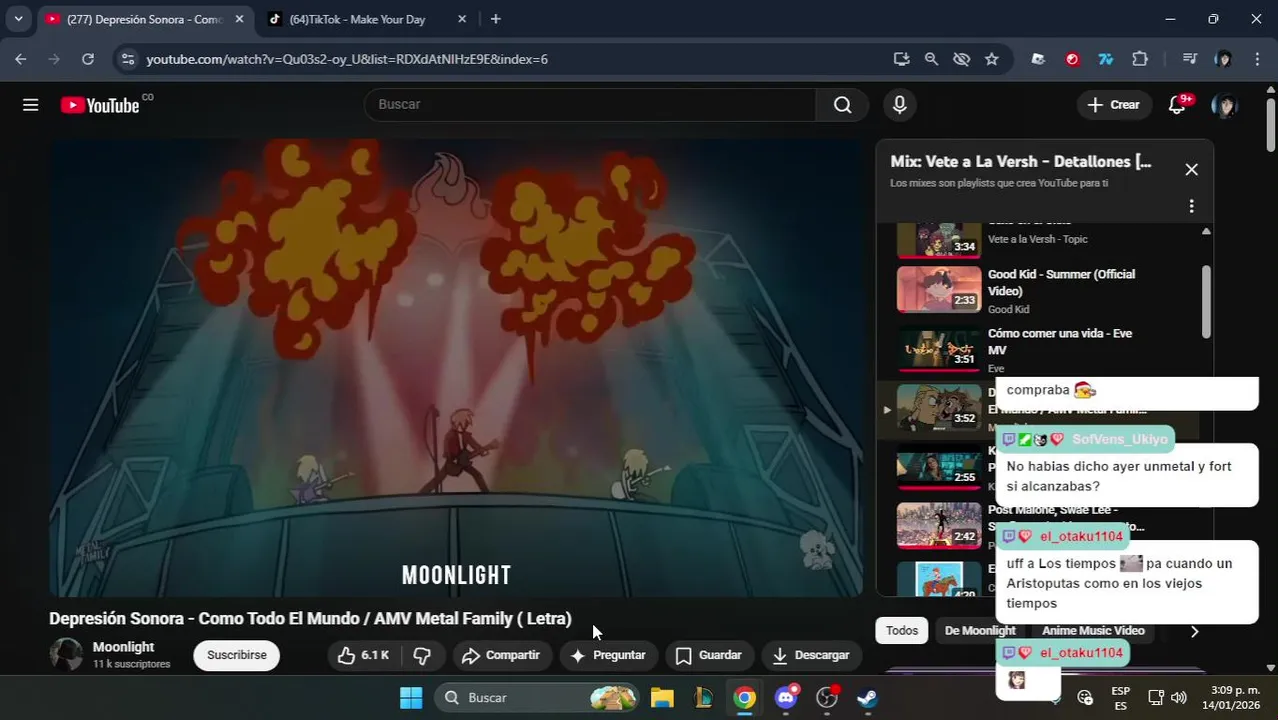
Task: Open Chrome profile avatar
Action: tap(1223, 59)
